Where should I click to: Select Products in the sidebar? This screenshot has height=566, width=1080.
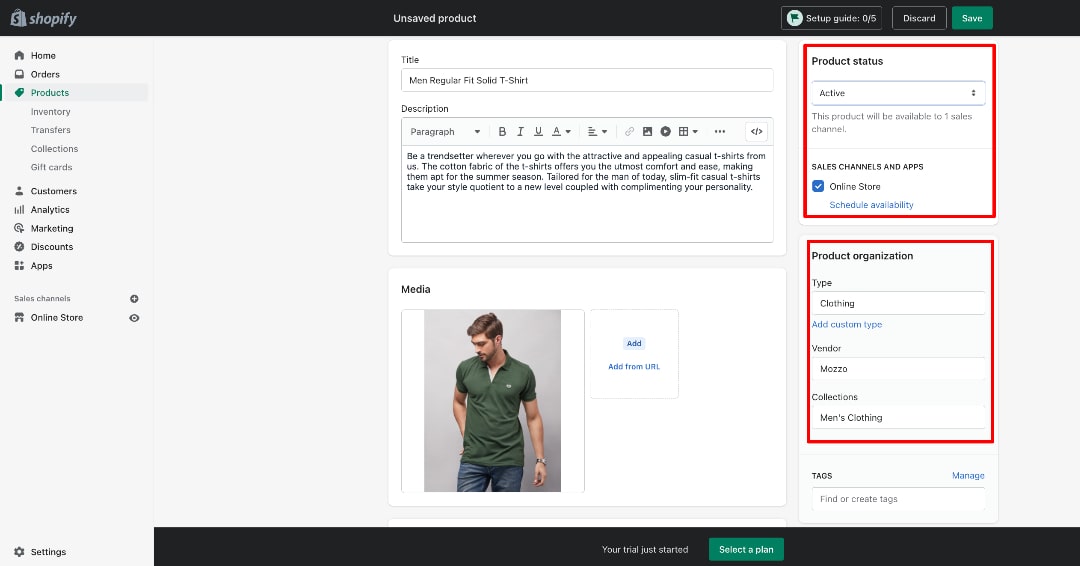(x=50, y=93)
